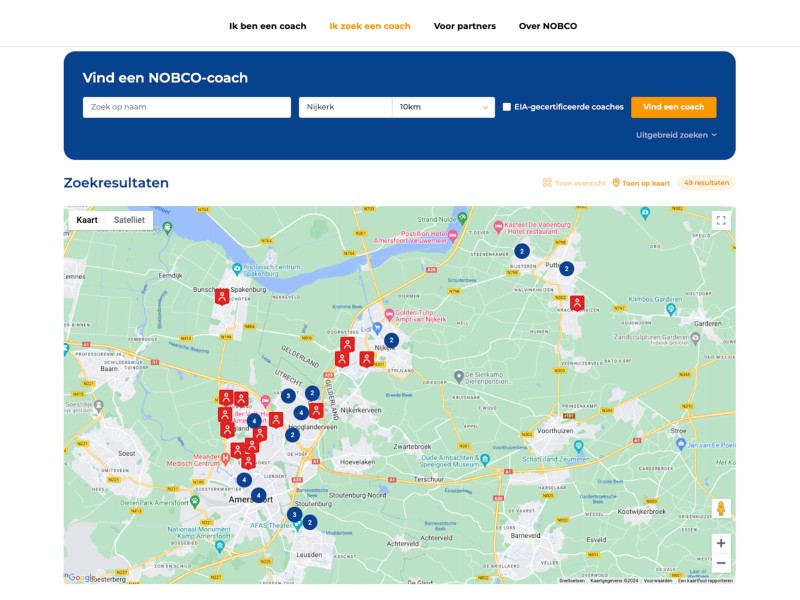Click red coach marker near Bunschoten-Spakenburg

pos(222,296)
